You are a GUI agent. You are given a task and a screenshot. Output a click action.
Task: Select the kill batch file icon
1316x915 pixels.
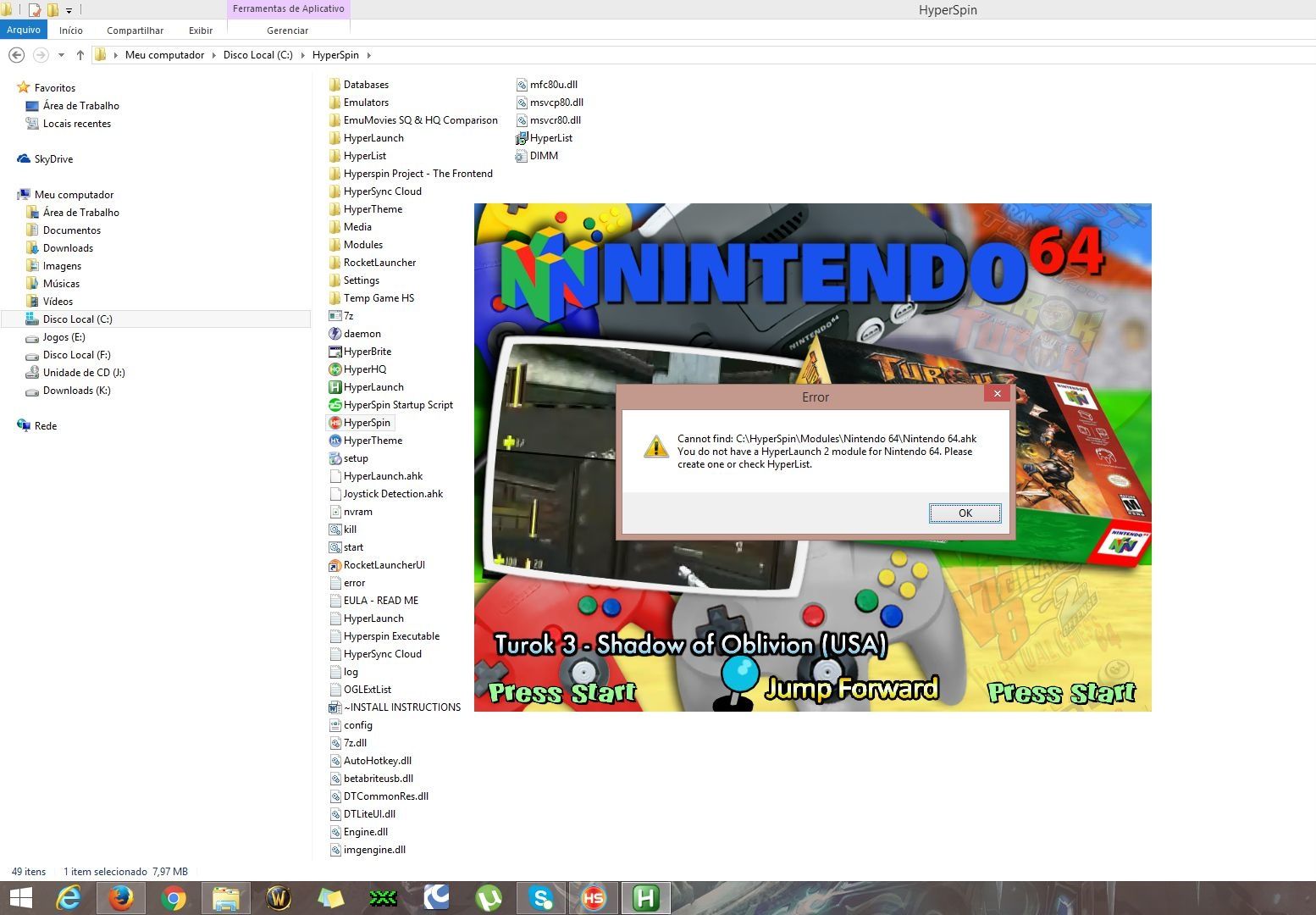point(335,530)
